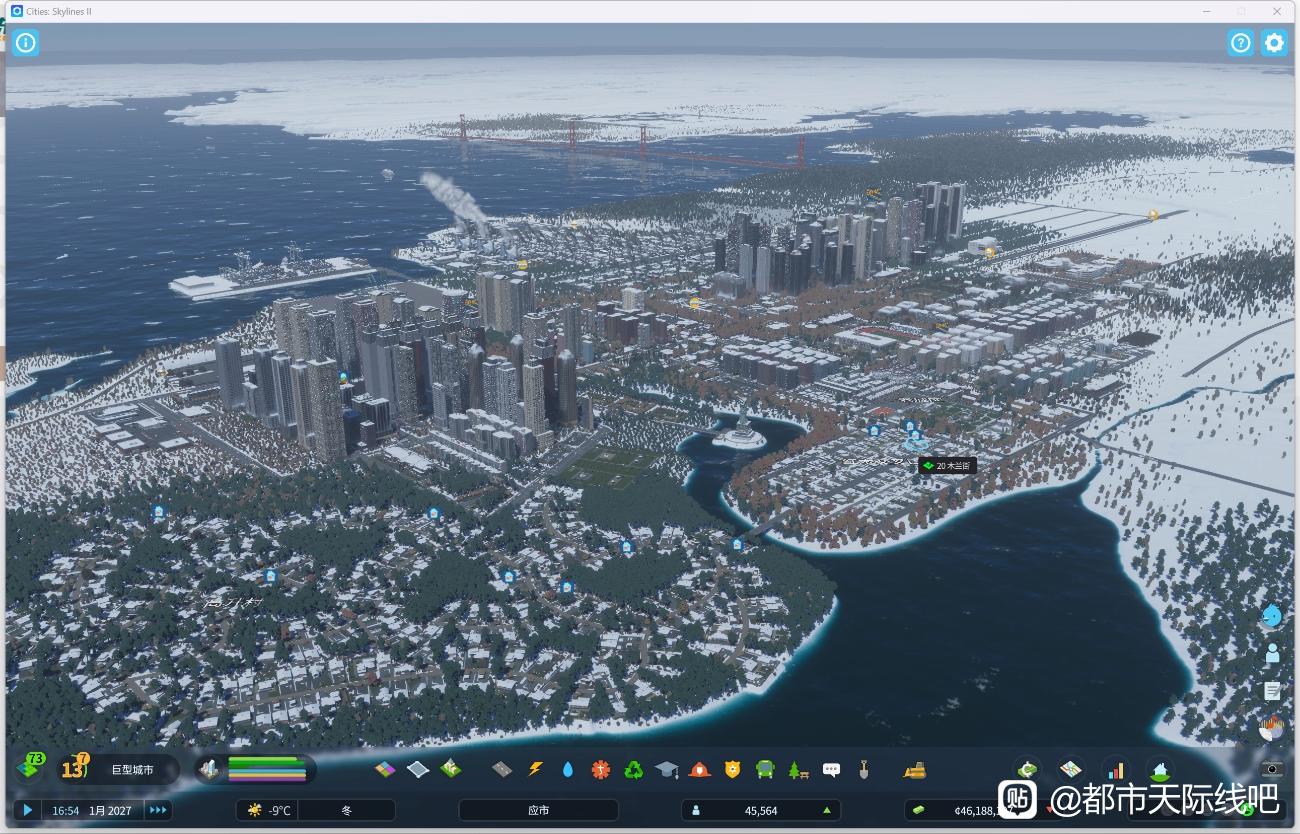Activate the bulldozer demolish tool
The height and width of the screenshot is (834, 1300).
click(914, 769)
